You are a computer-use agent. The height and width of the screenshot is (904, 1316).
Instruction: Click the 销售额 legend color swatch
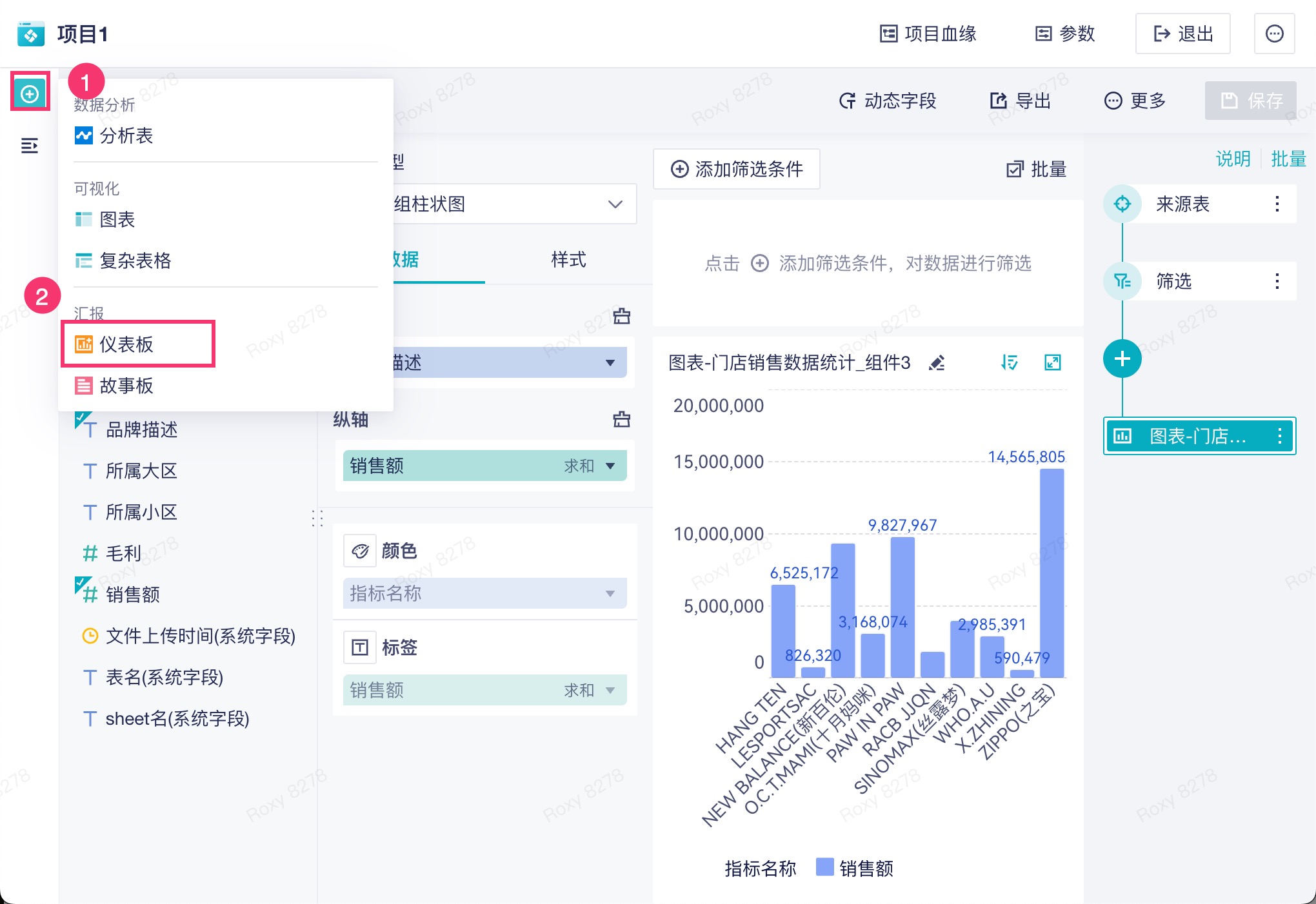(x=824, y=867)
